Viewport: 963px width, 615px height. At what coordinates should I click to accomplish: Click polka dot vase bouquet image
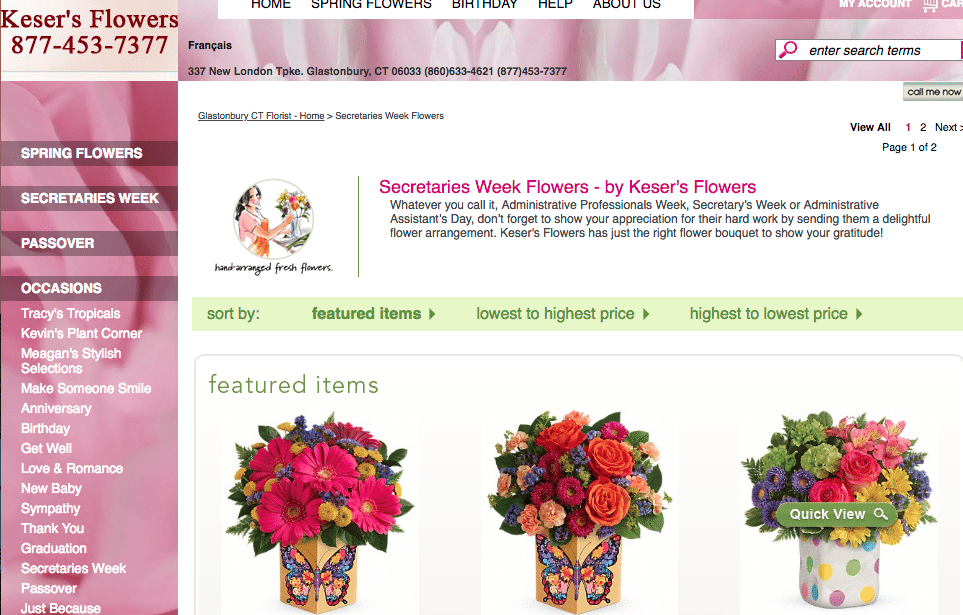[x=839, y=511]
